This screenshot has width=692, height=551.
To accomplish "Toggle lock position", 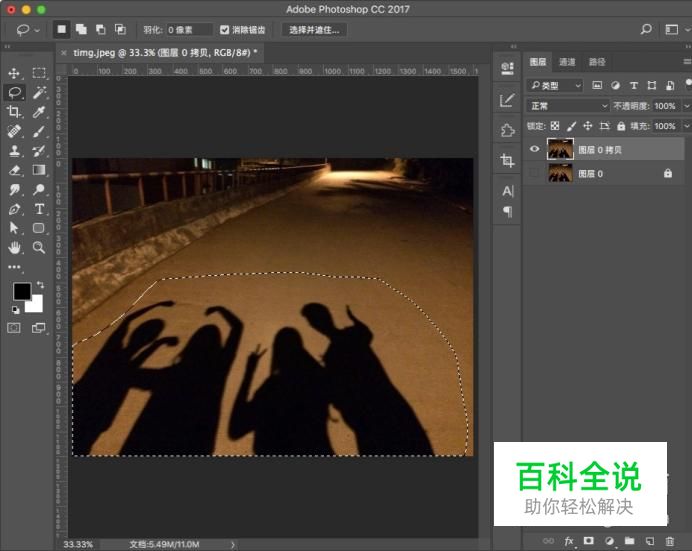I will (588, 126).
